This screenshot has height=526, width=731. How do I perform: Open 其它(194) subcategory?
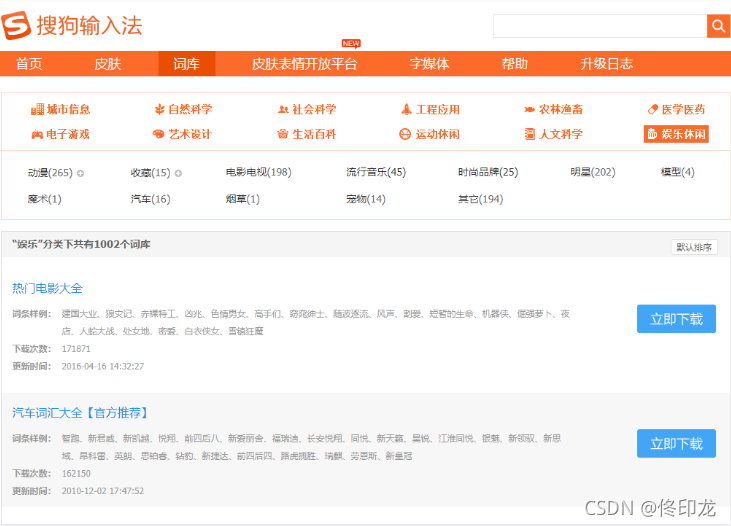(x=481, y=199)
